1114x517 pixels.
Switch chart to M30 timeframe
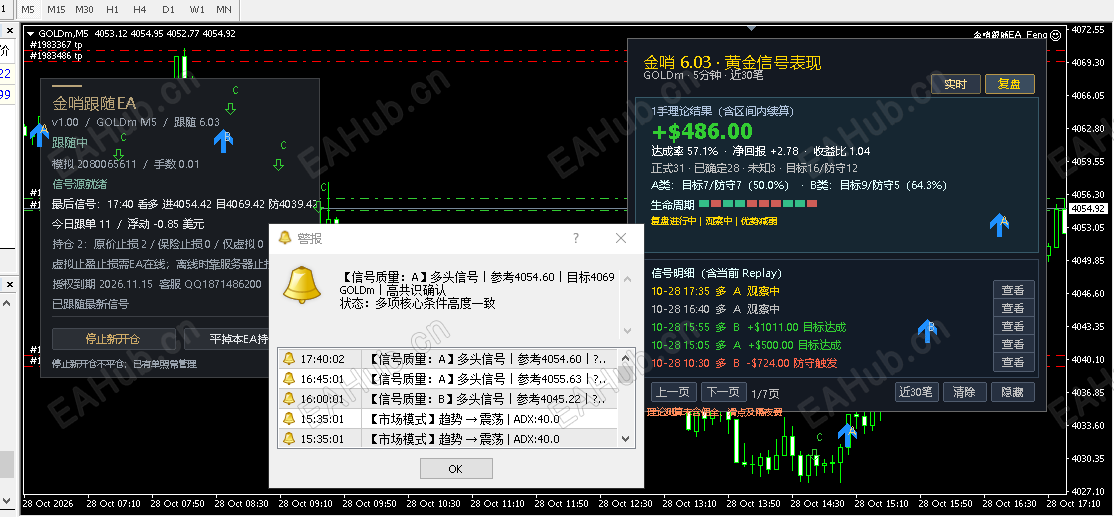coord(84,9)
